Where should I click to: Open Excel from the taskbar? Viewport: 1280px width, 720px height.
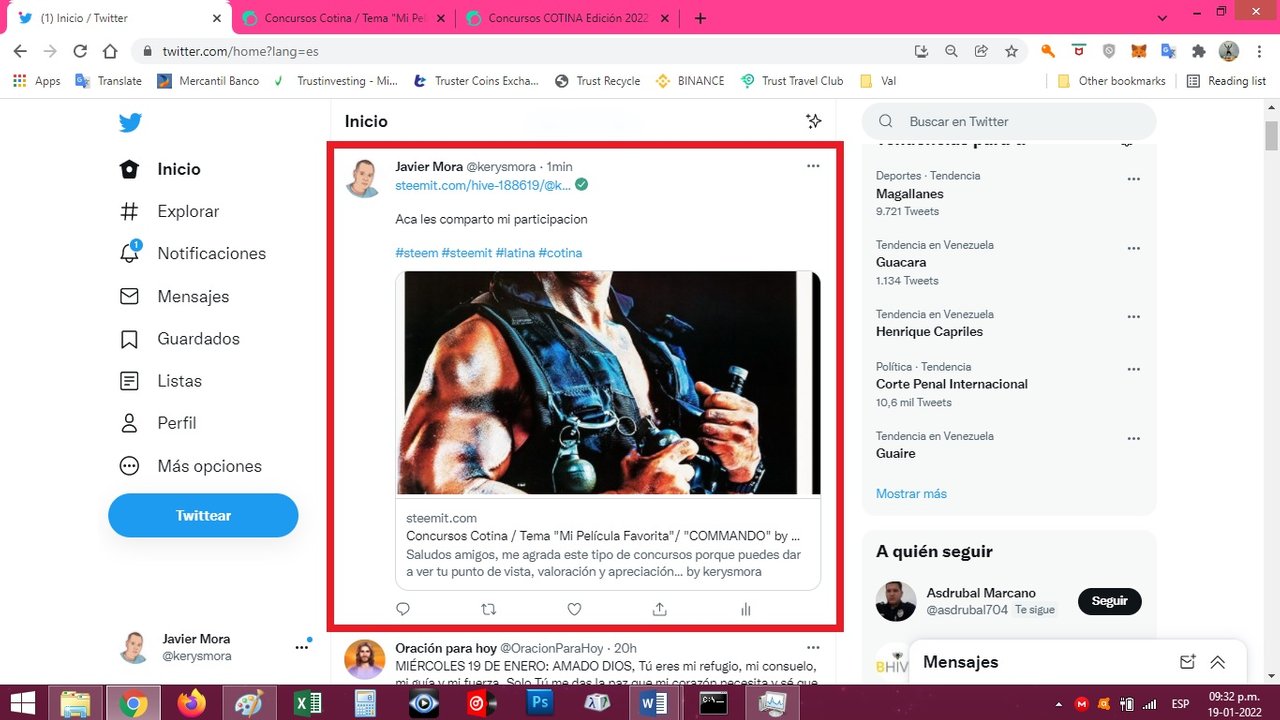click(x=307, y=704)
